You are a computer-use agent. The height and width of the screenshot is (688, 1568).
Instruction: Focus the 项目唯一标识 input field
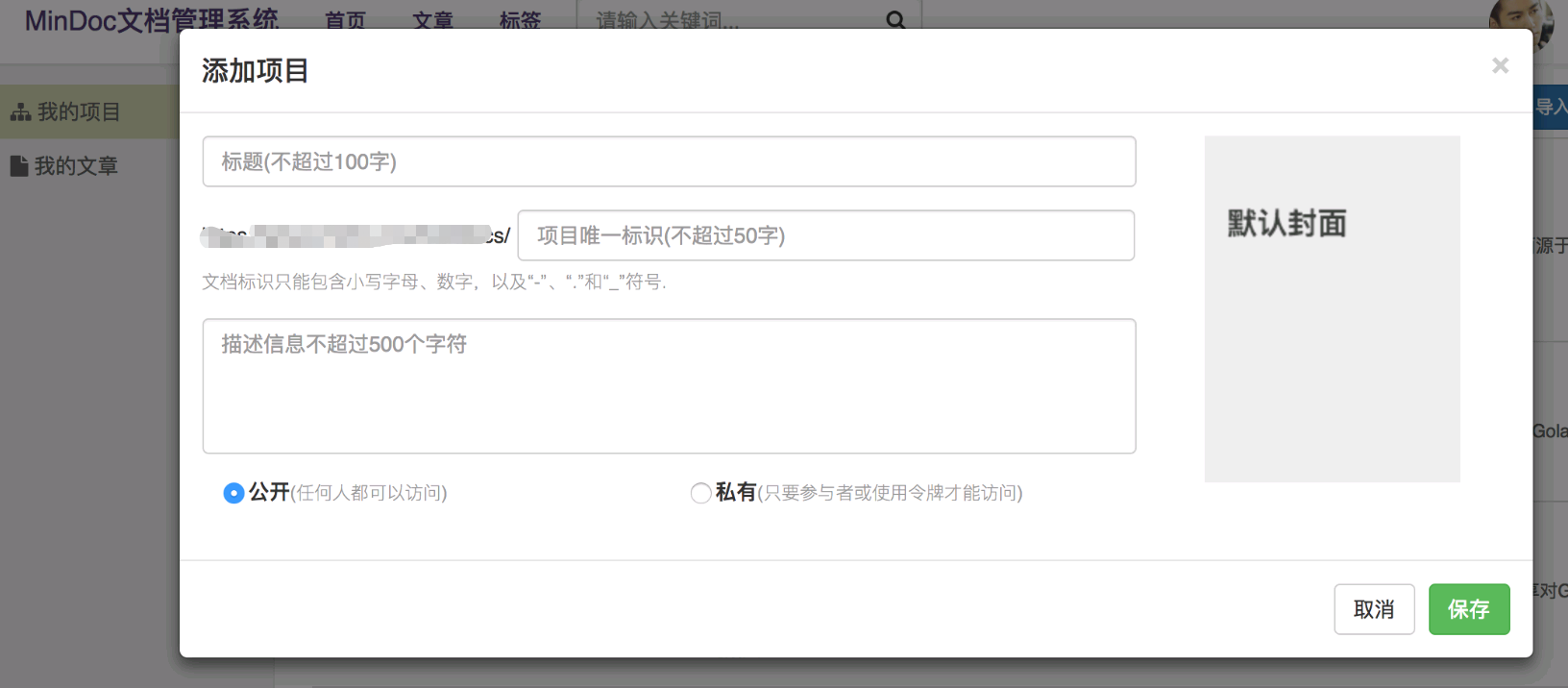[826, 235]
